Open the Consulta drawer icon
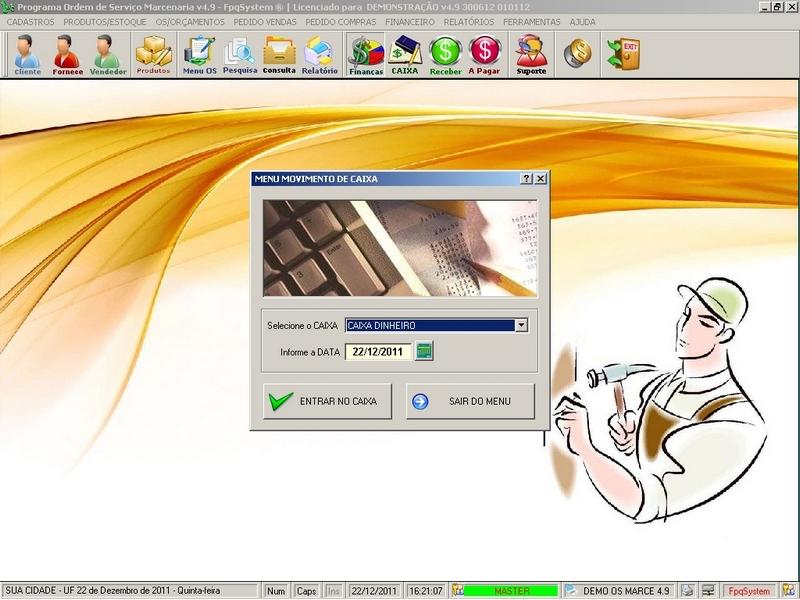Image resolution: width=800 pixels, height=600 pixels. [279, 55]
